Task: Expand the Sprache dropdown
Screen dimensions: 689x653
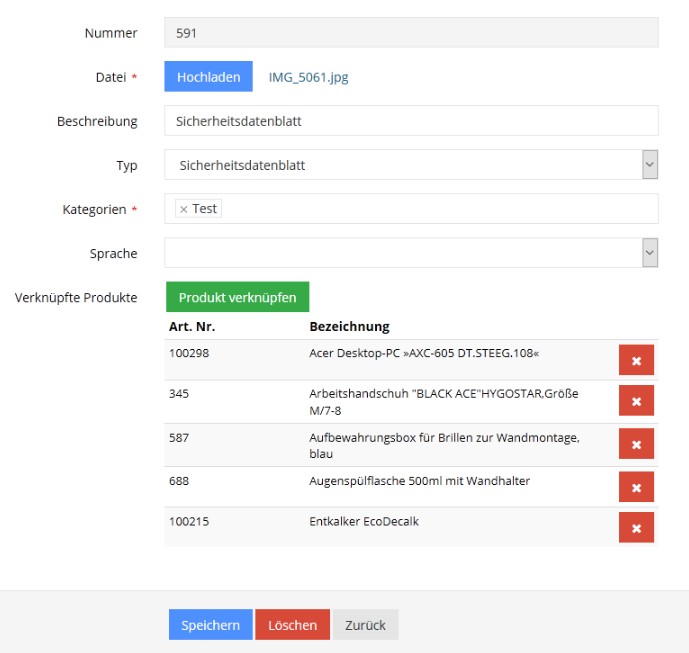Action: (649, 253)
